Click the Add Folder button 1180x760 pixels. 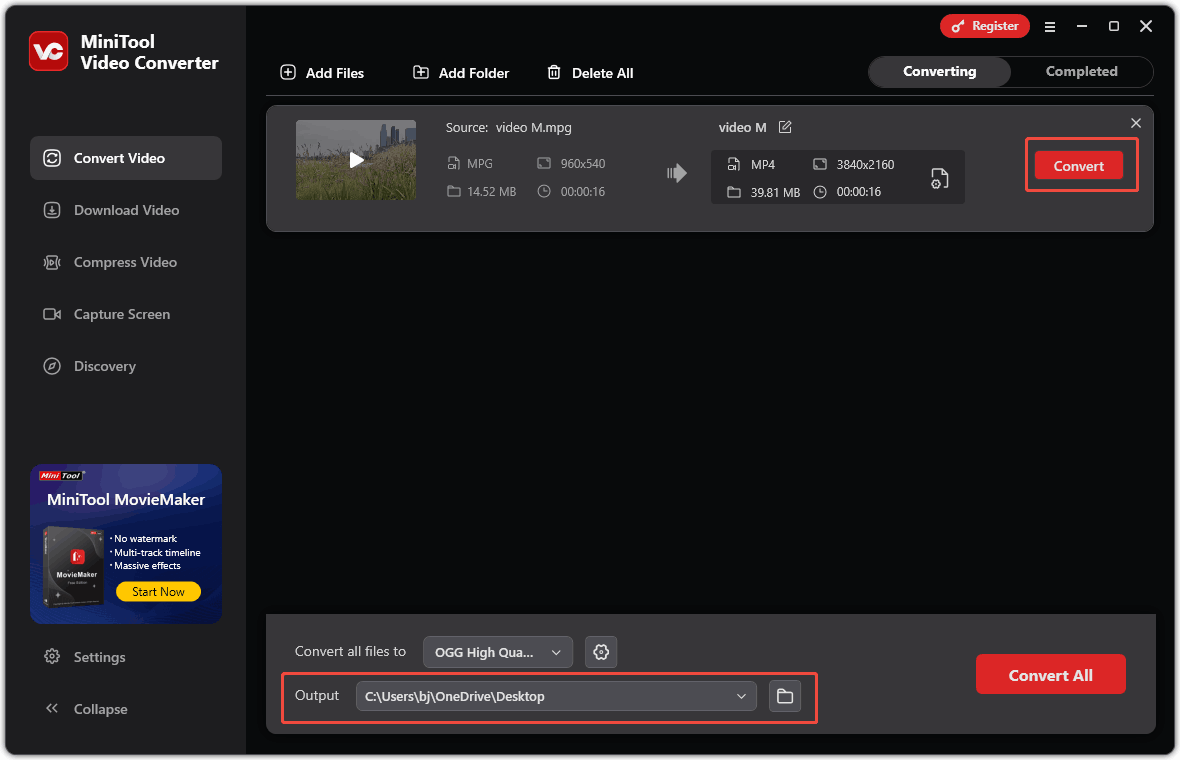[x=461, y=73]
